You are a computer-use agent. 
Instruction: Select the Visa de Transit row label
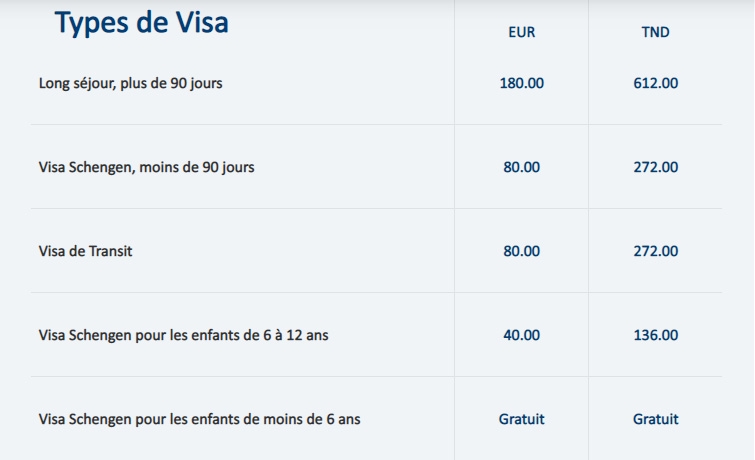(85, 251)
